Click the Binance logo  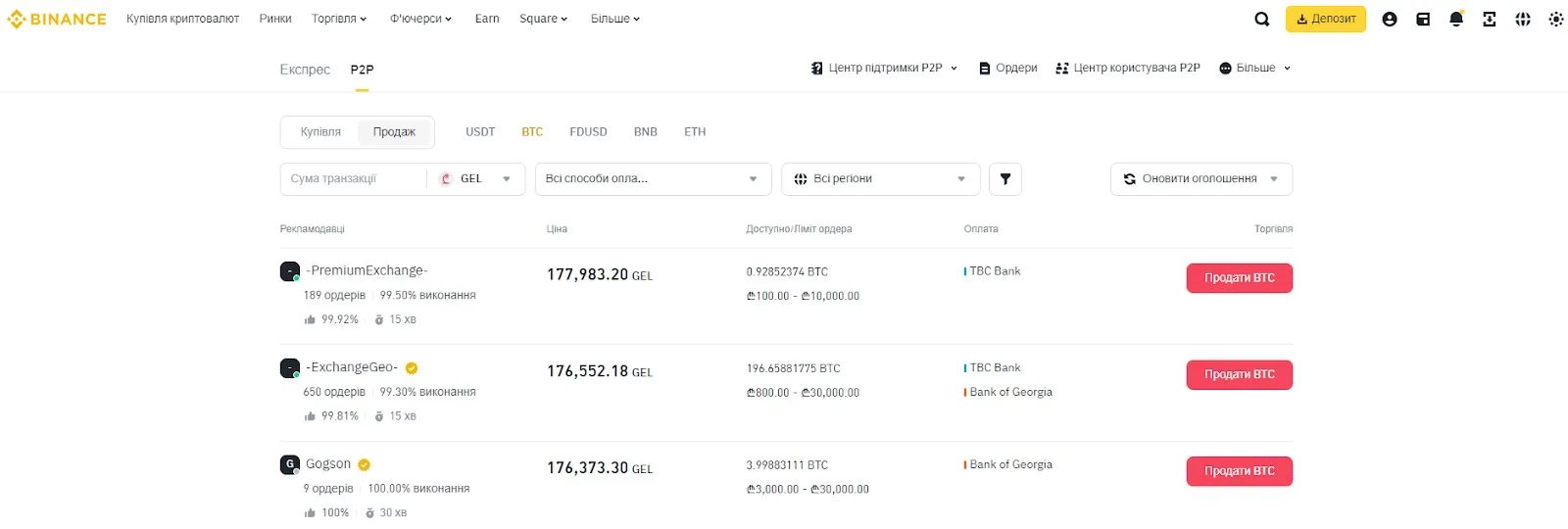tap(57, 19)
